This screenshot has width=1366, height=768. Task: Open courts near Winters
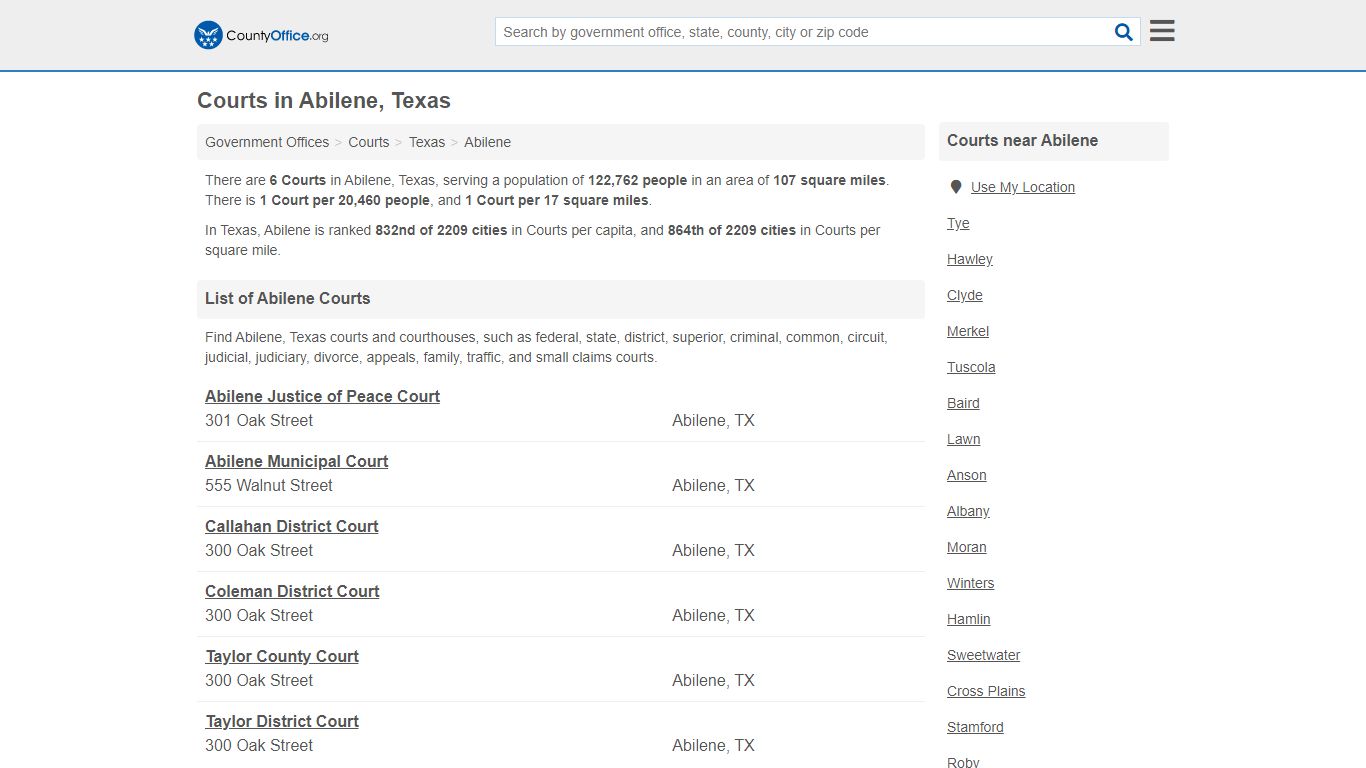click(971, 583)
